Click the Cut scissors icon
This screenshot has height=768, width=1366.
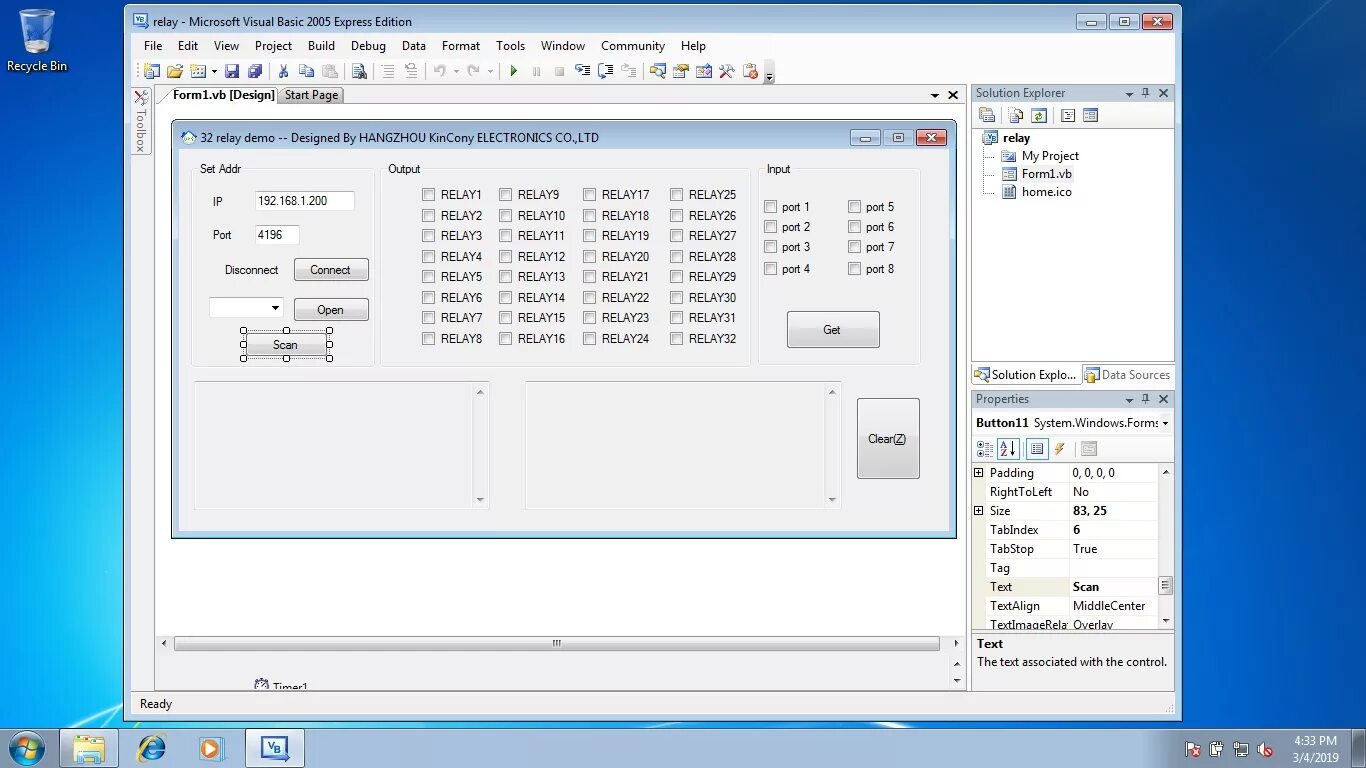pos(284,71)
